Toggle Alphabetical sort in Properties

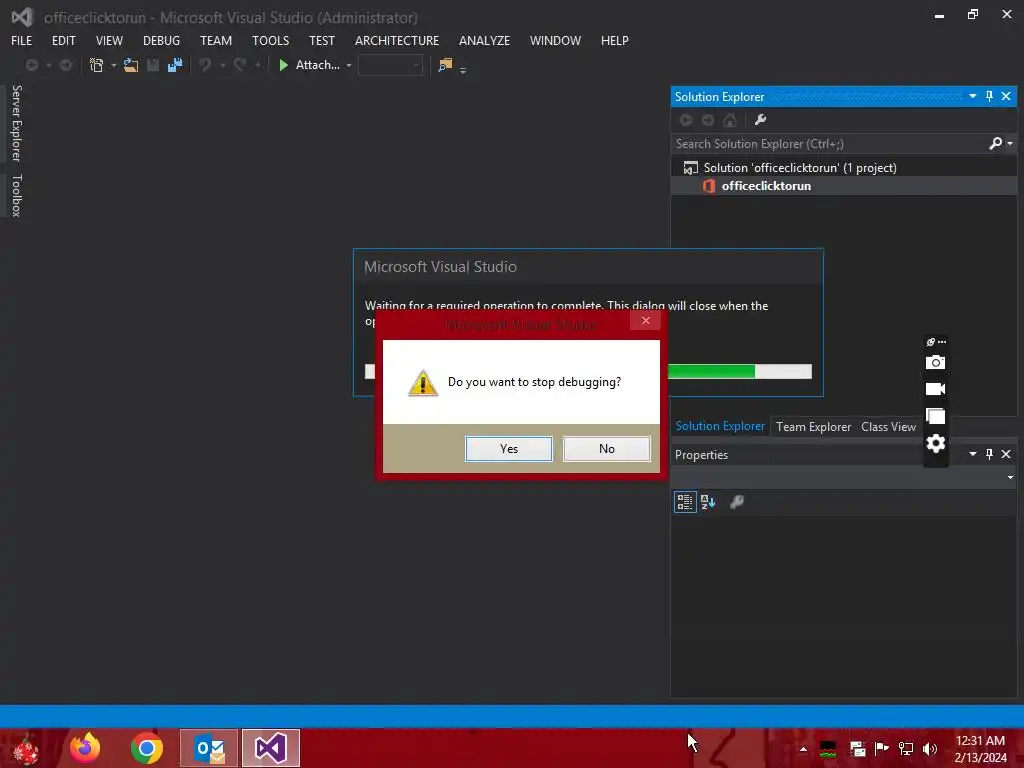pos(708,502)
